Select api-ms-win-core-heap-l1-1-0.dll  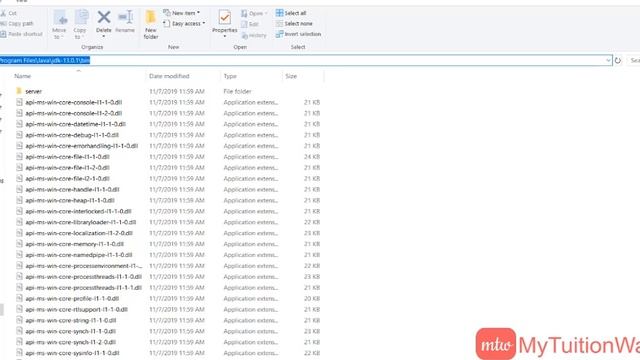coord(70,200)
